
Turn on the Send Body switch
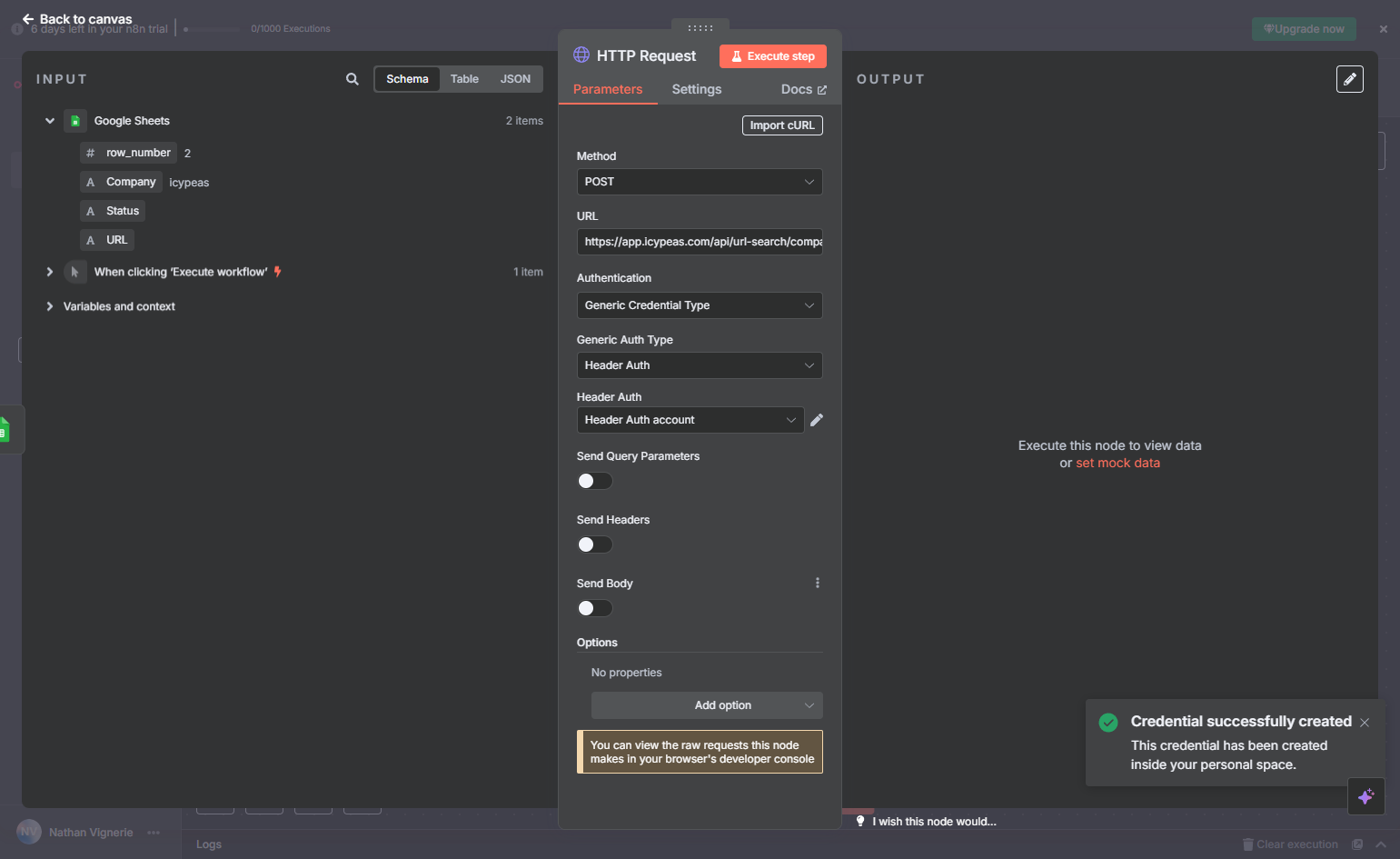pos(595,608)
